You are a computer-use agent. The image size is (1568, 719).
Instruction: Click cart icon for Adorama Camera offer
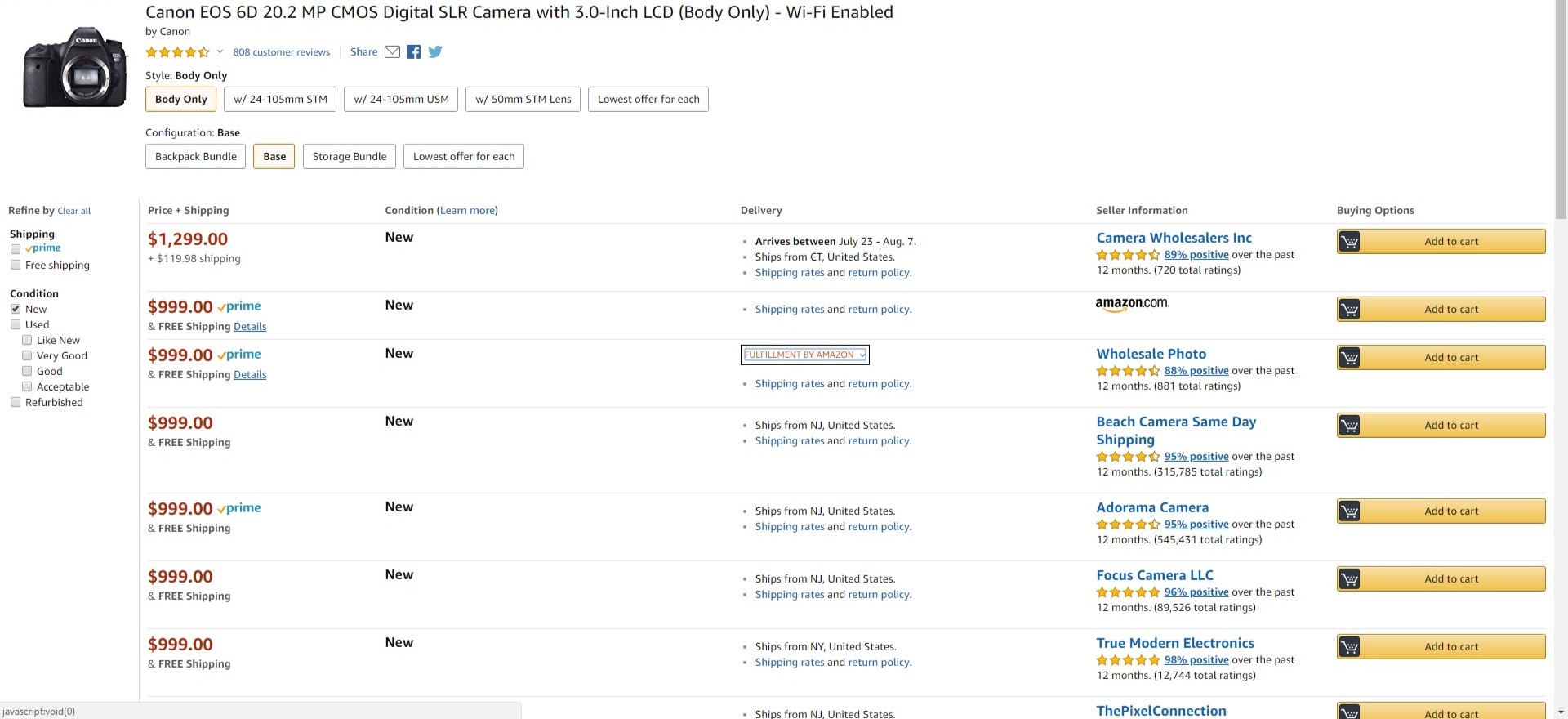click(x=1350, y=511)
